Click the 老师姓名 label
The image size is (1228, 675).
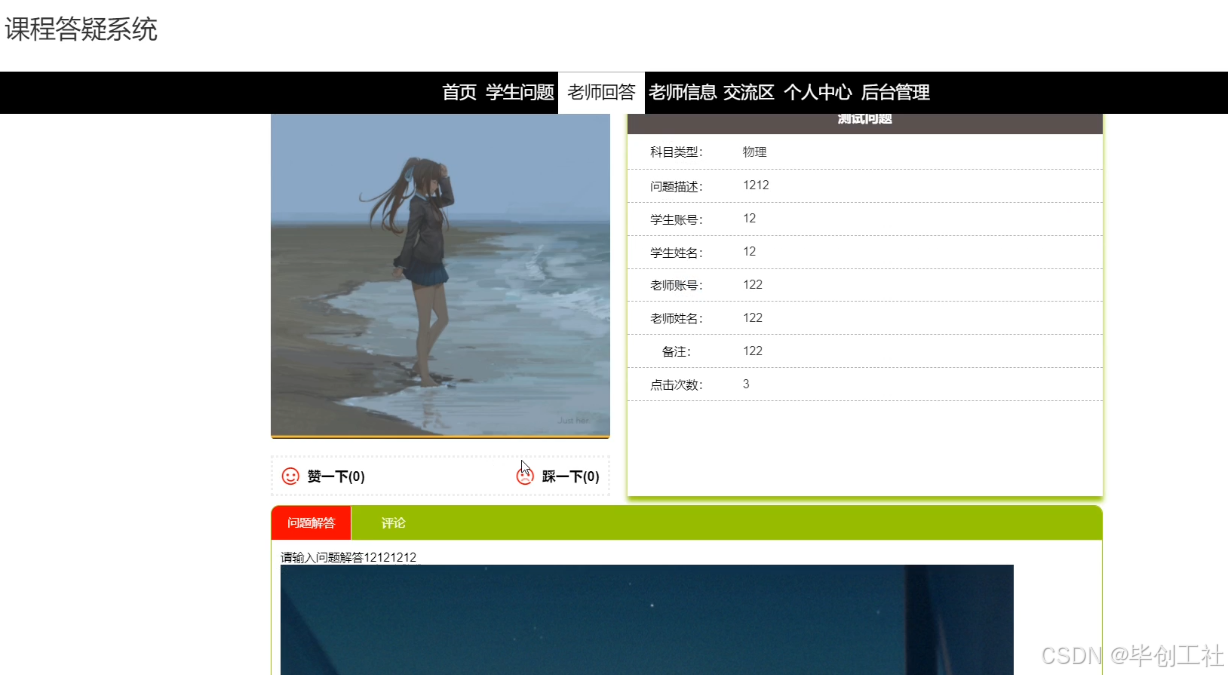(x=677, y=318)
